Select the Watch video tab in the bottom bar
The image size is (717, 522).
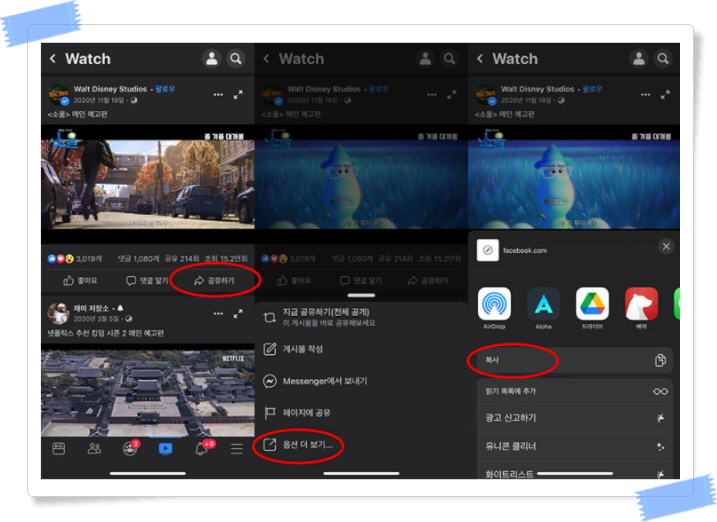click(x=166, y=449)
